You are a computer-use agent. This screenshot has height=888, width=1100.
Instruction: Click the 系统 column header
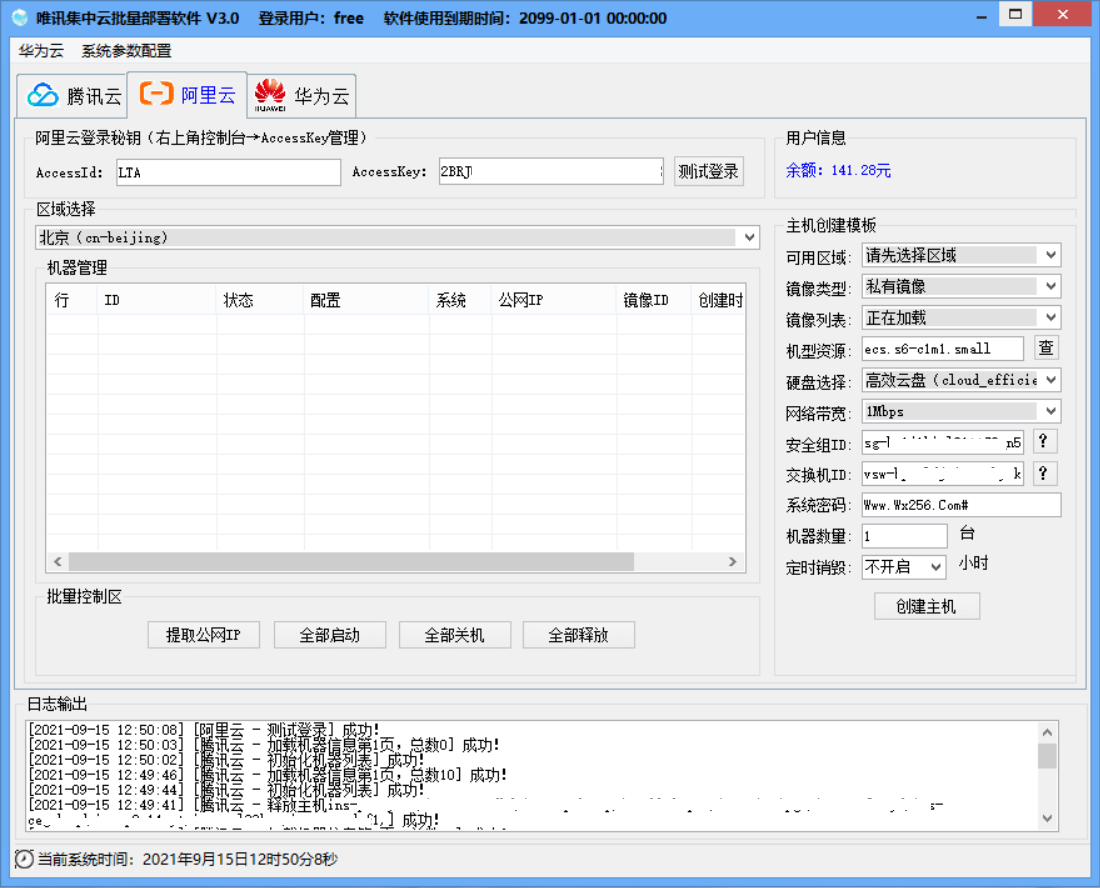coord(460,300)
